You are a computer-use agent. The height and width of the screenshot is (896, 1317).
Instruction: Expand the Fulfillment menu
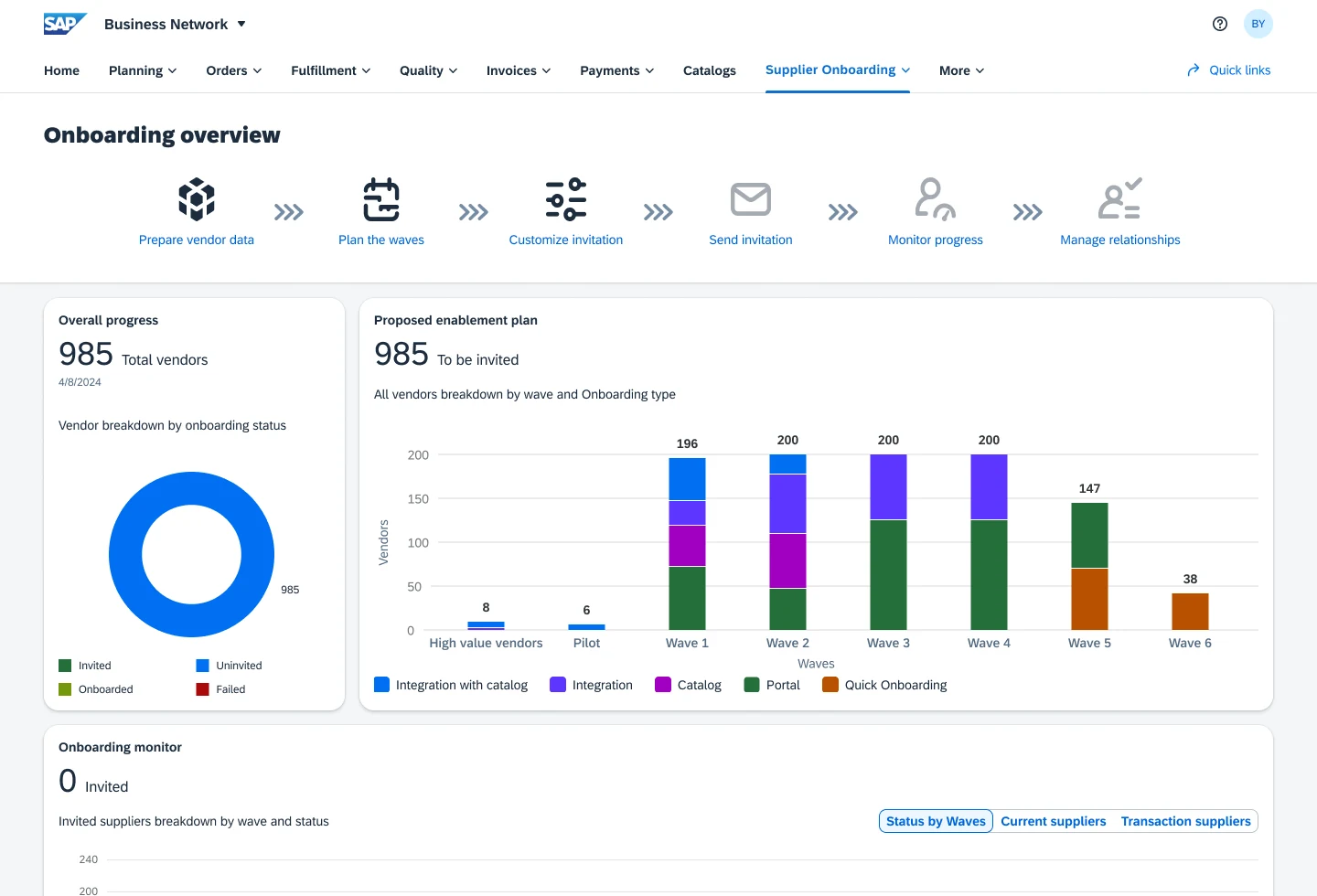pyautogui.click(x=331, y=70)
